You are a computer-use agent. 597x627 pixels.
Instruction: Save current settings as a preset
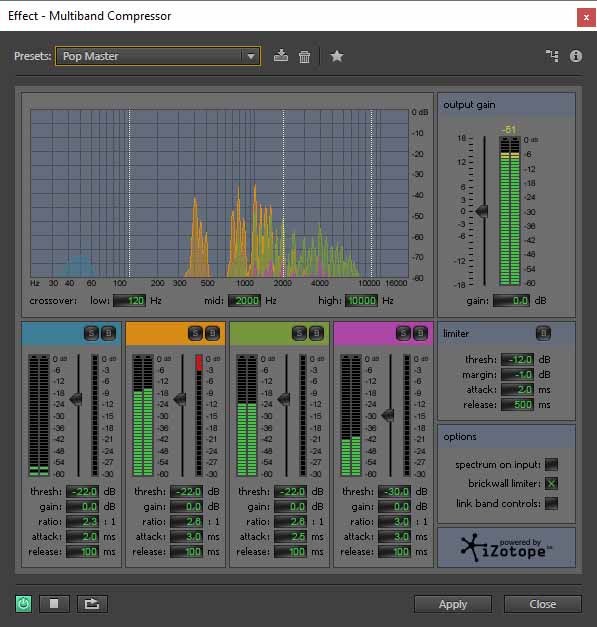click(281, 56)
